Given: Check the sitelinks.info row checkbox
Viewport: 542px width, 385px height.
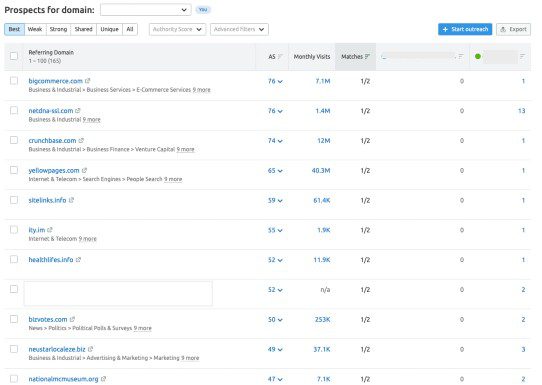Looking at the screenshot, I should pyautogui.click(x=14, y=200).
